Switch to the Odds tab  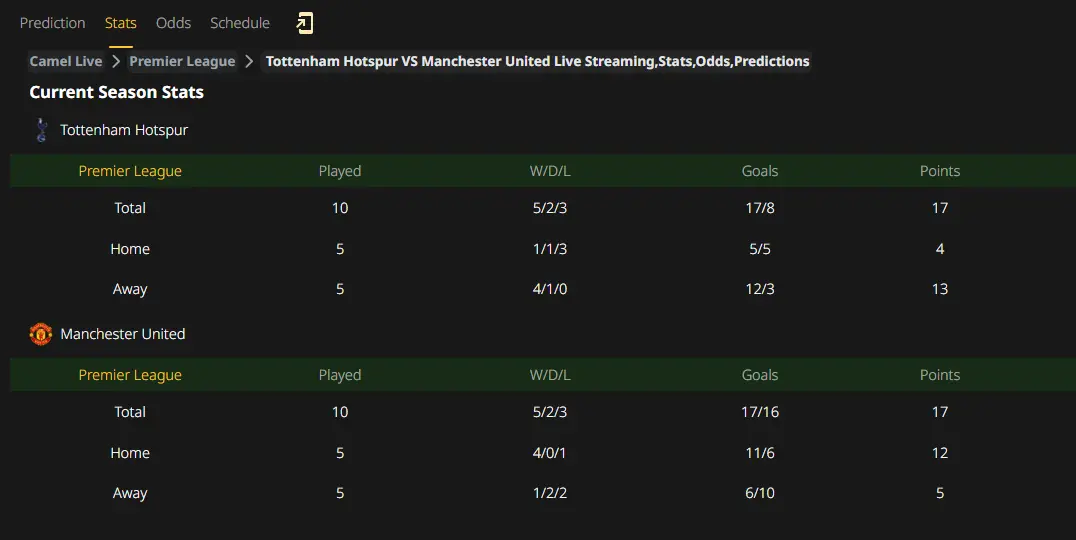173,23
